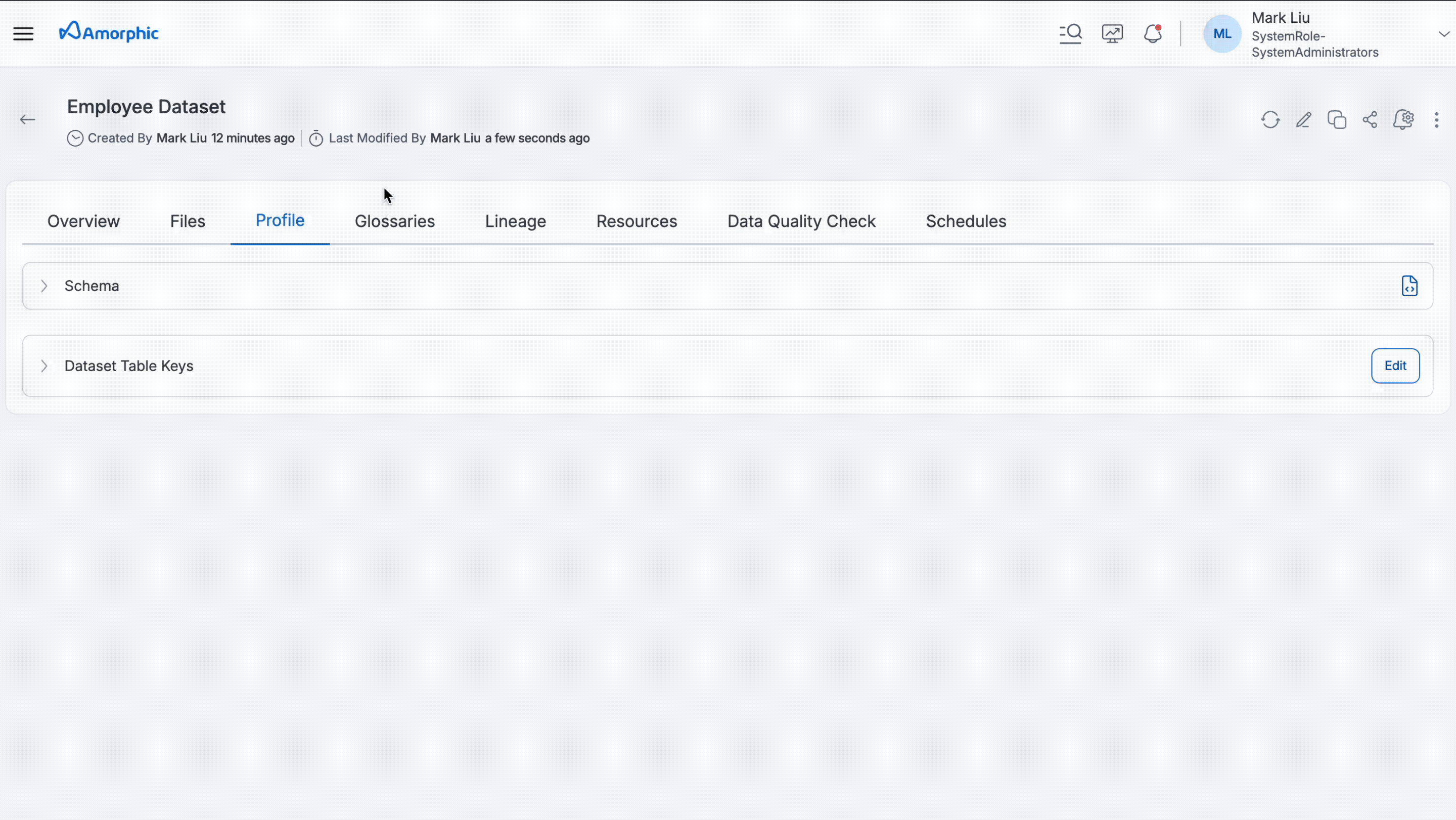Click the share dataset icon

[1370, 120]
